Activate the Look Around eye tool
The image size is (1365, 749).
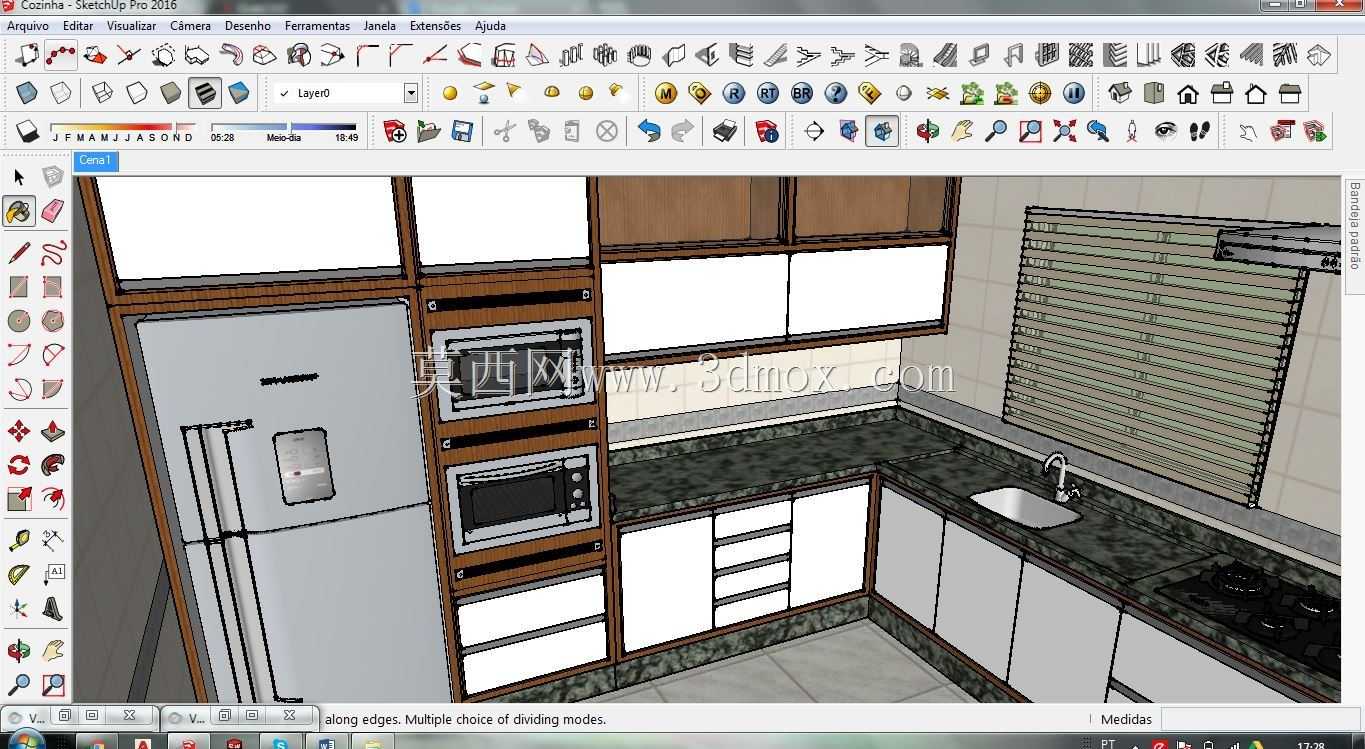[x=1166, y=131]
